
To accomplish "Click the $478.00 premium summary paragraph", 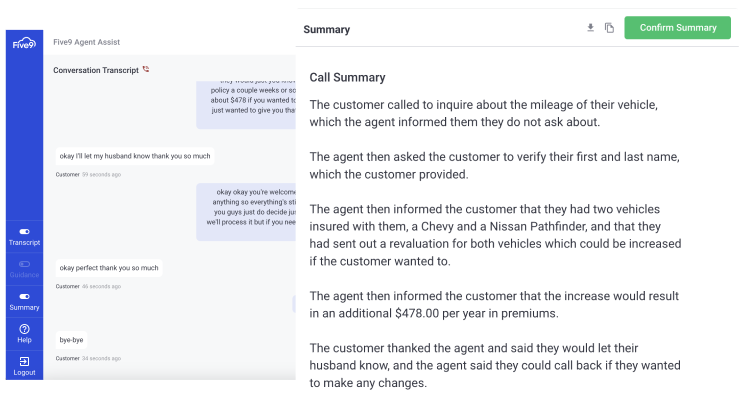I will [494, 305].
